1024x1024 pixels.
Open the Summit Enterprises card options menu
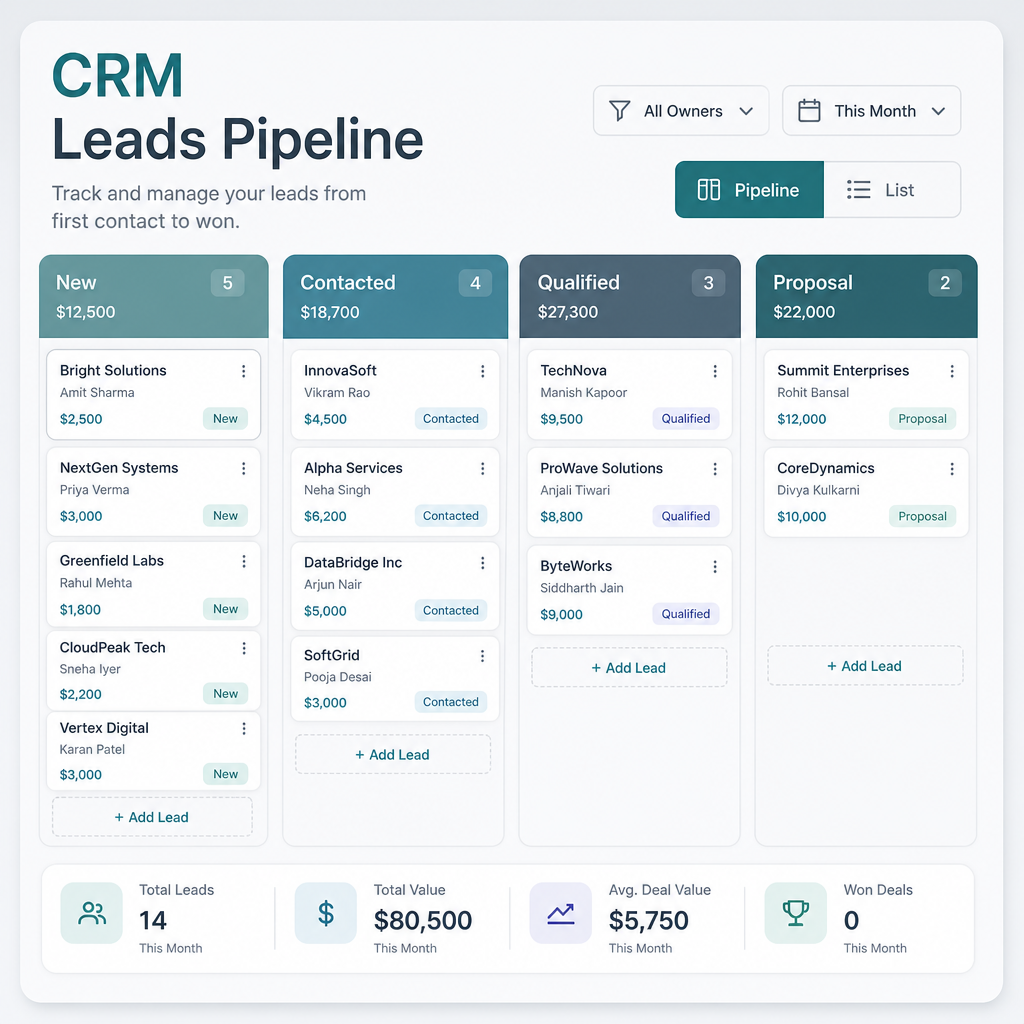point(952,371)
